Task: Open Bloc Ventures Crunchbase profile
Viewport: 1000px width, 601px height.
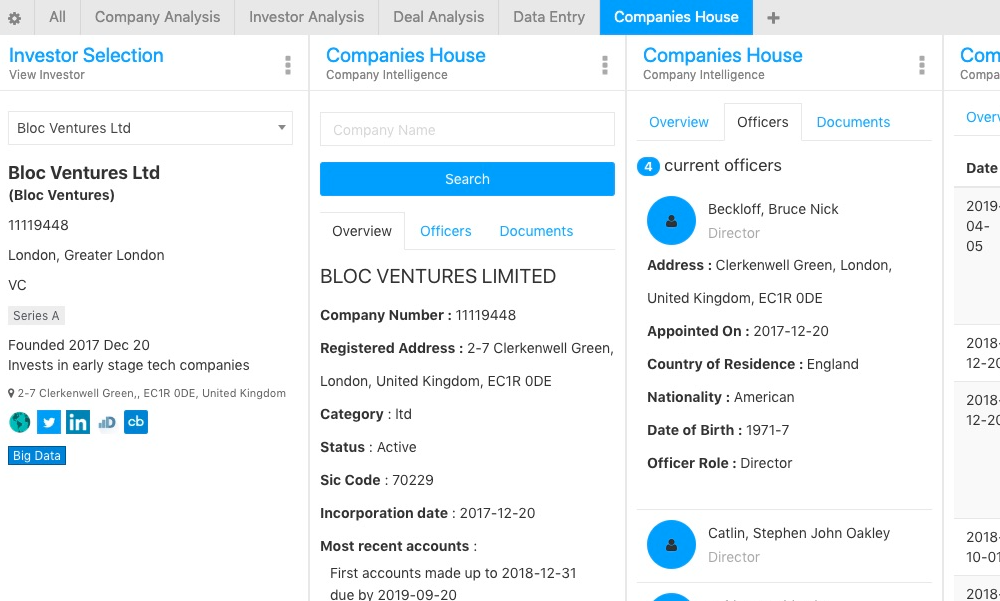Action: click(x=136, y=422)
